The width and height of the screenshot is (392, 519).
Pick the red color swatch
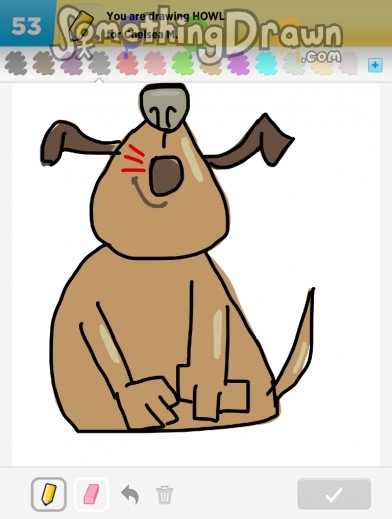pyautogui.click(x=127, y=63)
